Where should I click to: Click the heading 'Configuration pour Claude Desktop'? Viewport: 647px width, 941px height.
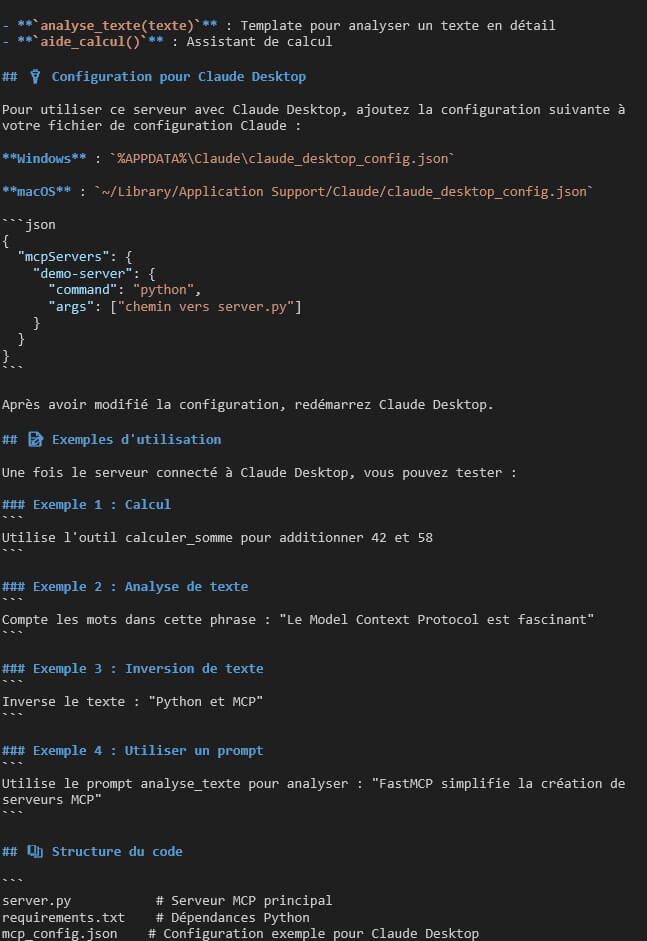click(x=178, y=77)
